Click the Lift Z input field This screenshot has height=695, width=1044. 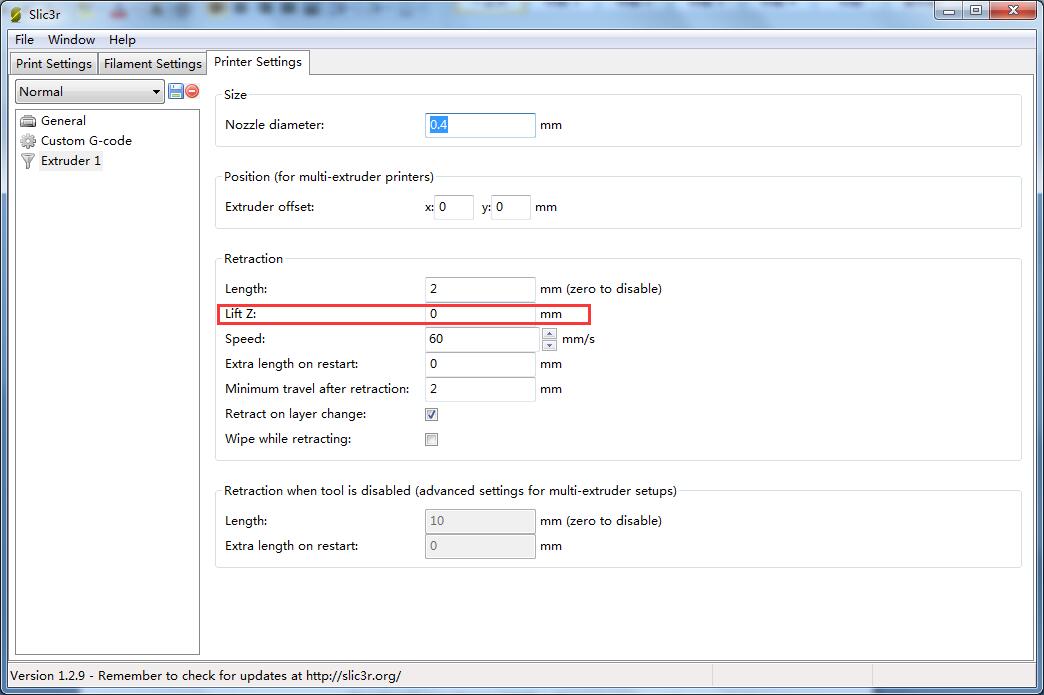[x=480, y=314]
